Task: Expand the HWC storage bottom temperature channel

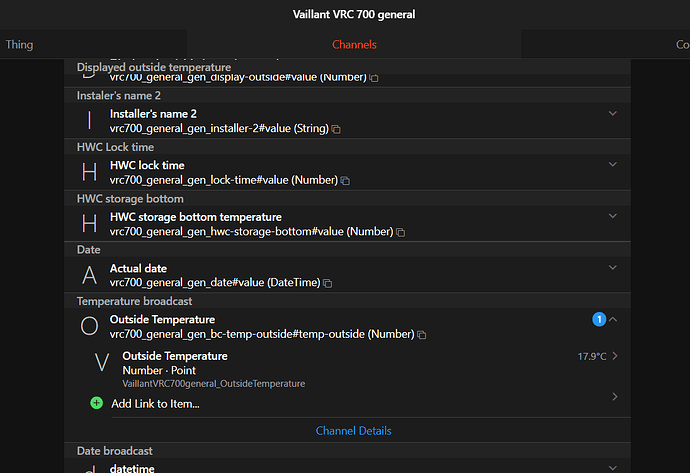Action: click(613, 216)
